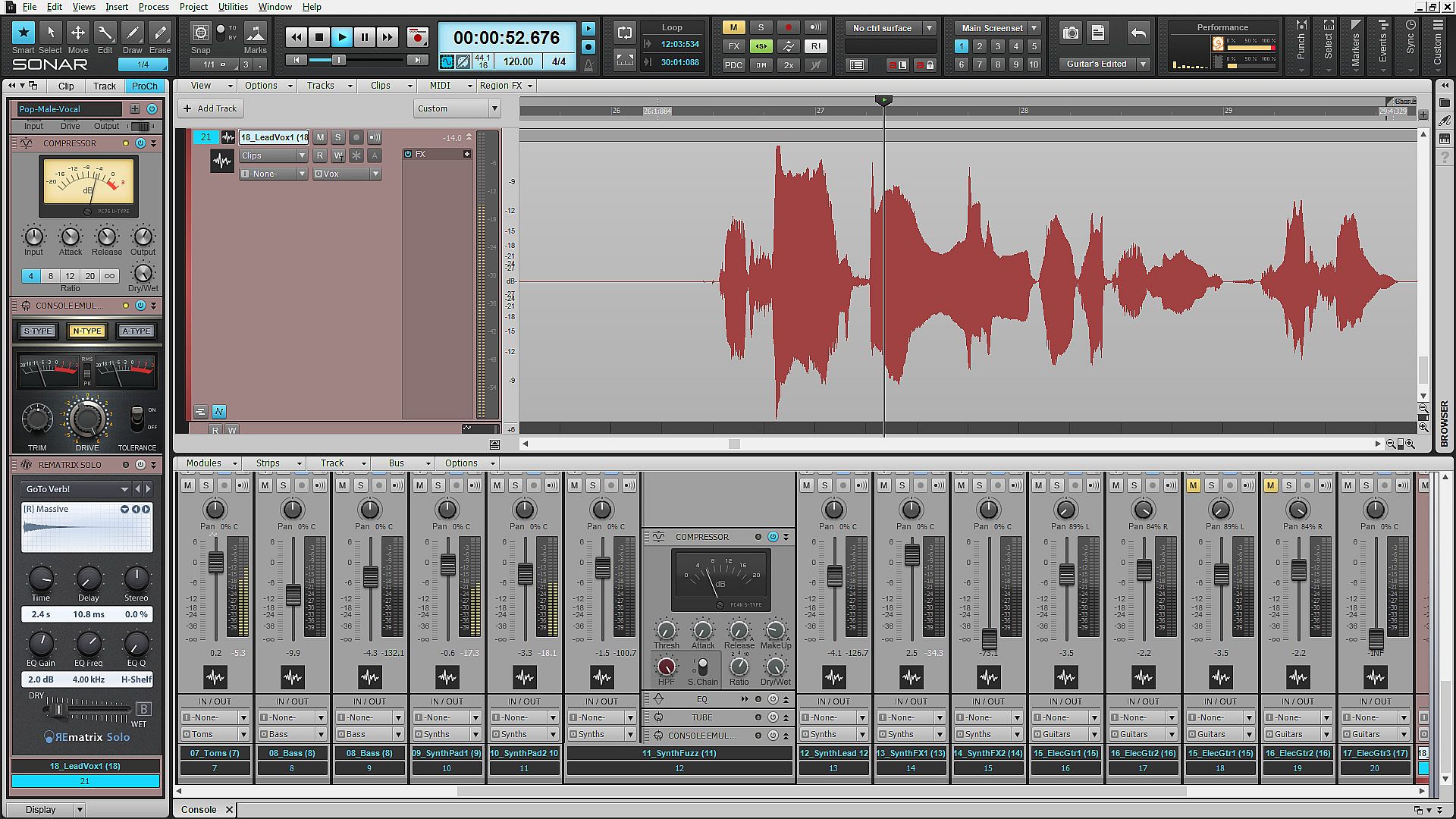Click the 07_Toms volume fader
This screenshot has height=819, width=1456.
coord(216,562)
